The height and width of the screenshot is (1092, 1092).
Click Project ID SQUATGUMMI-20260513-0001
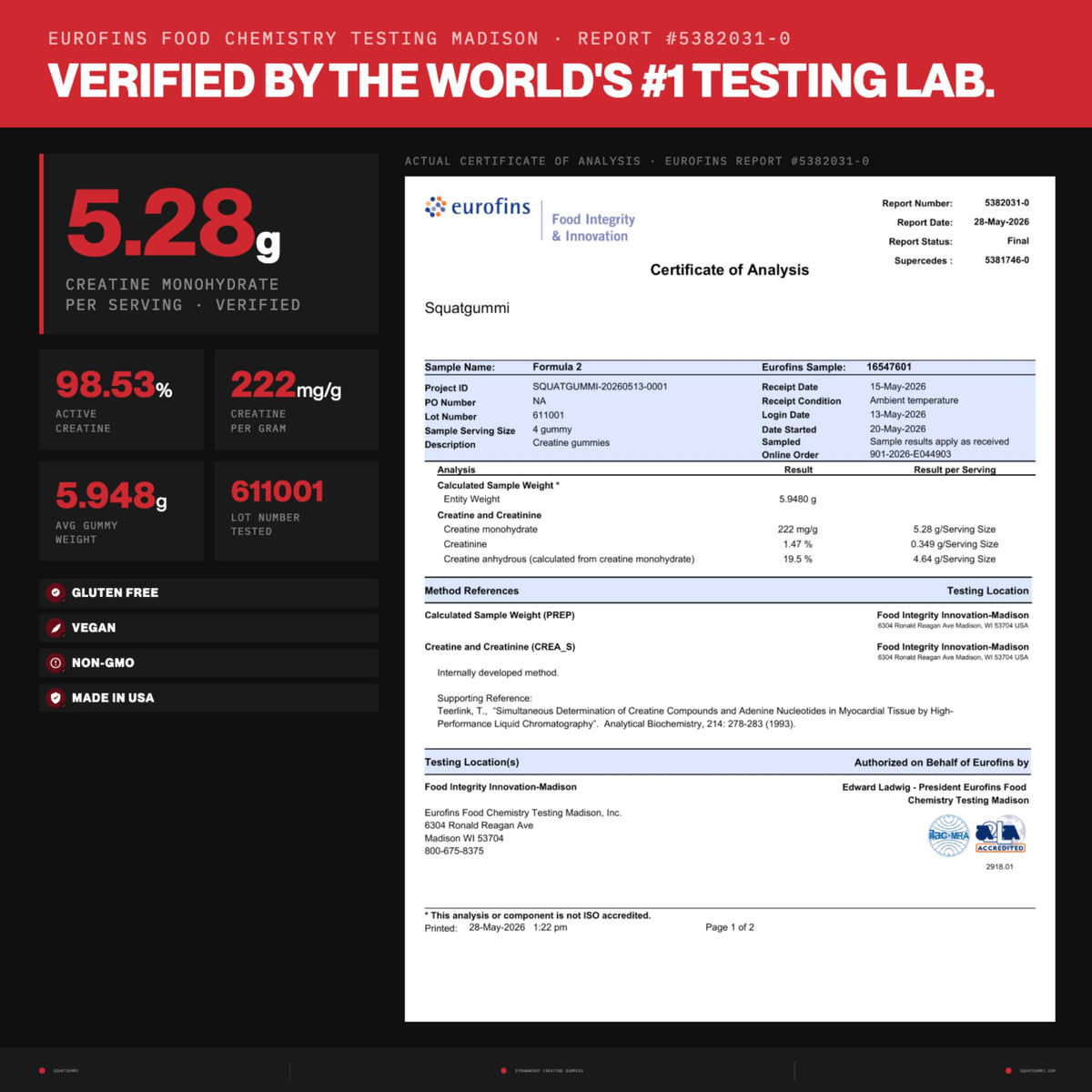[600, 387]
